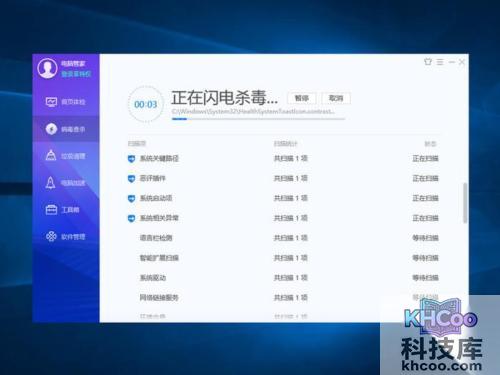Select the 语言栏检测 row label
This screenshot has width=500, height=375.
(x=156, y=238)
